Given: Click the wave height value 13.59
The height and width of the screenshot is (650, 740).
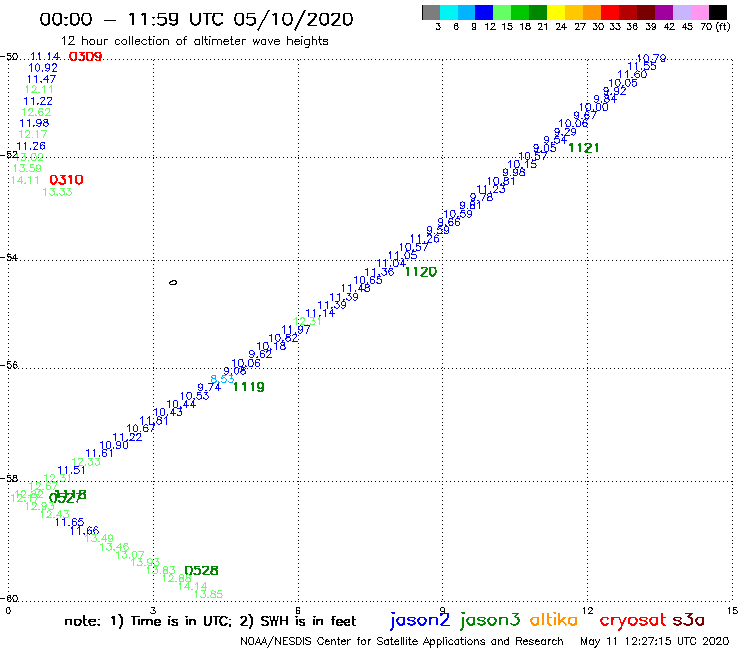Looking at the screenshot, I should (27, 168).
